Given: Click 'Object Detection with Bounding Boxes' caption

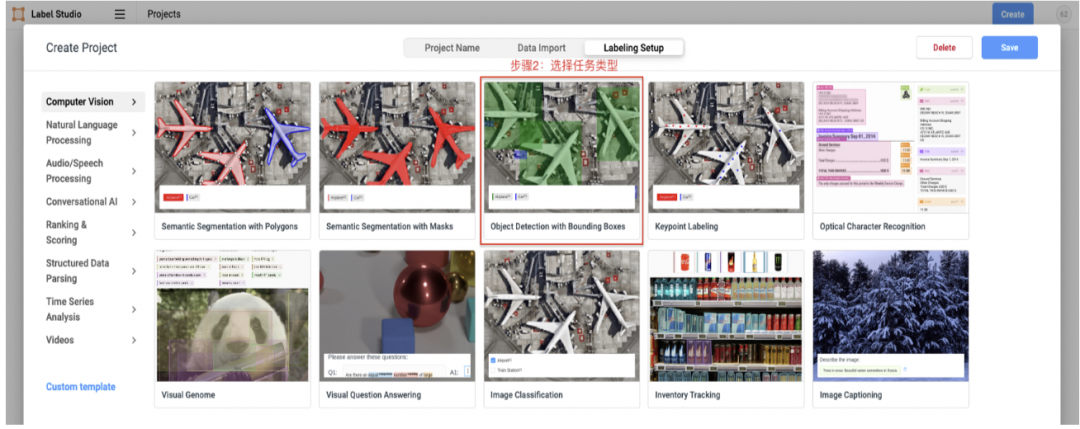Looking at the screenshot, I should point(558,227).
